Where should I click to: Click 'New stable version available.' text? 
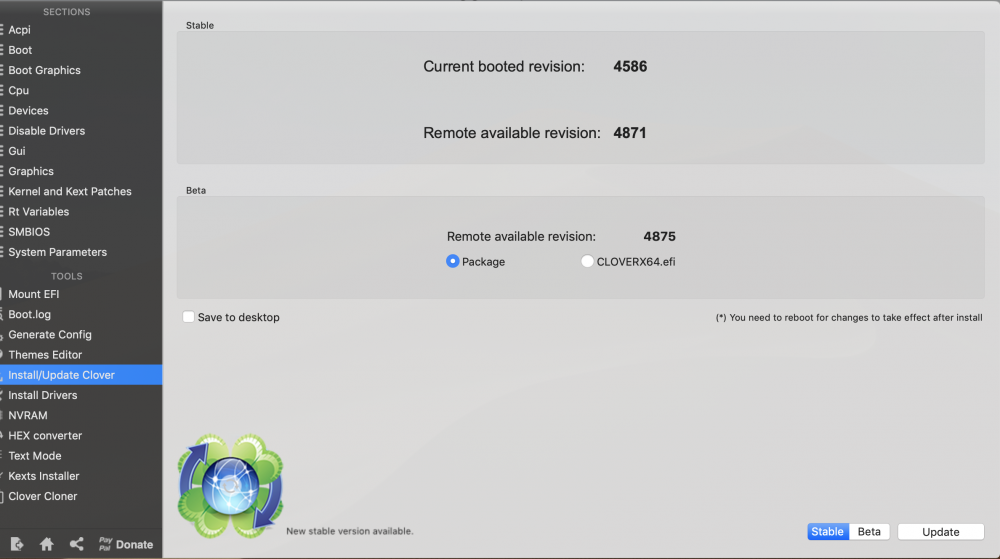(349, 531)
